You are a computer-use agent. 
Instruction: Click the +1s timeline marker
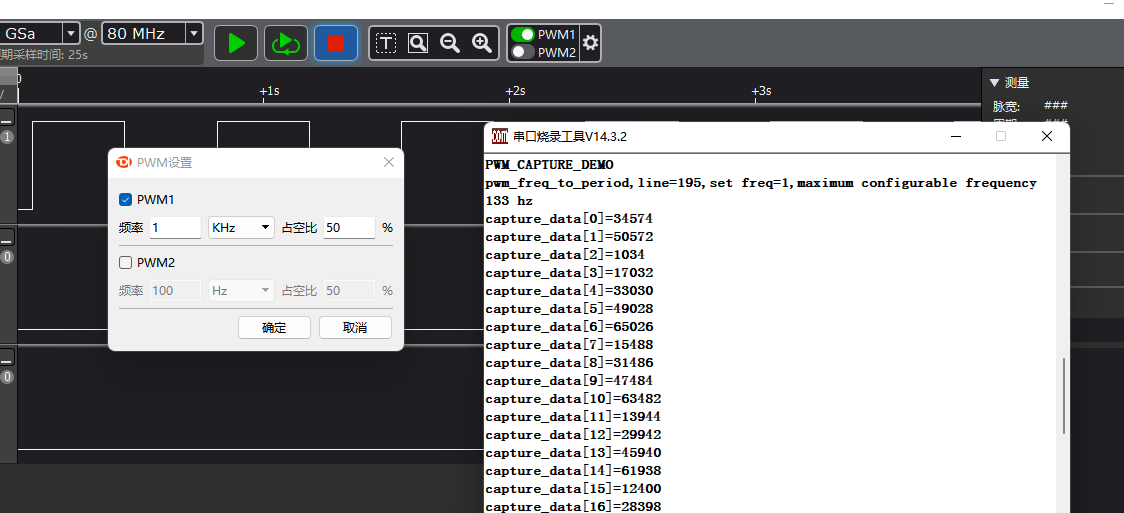269,91
